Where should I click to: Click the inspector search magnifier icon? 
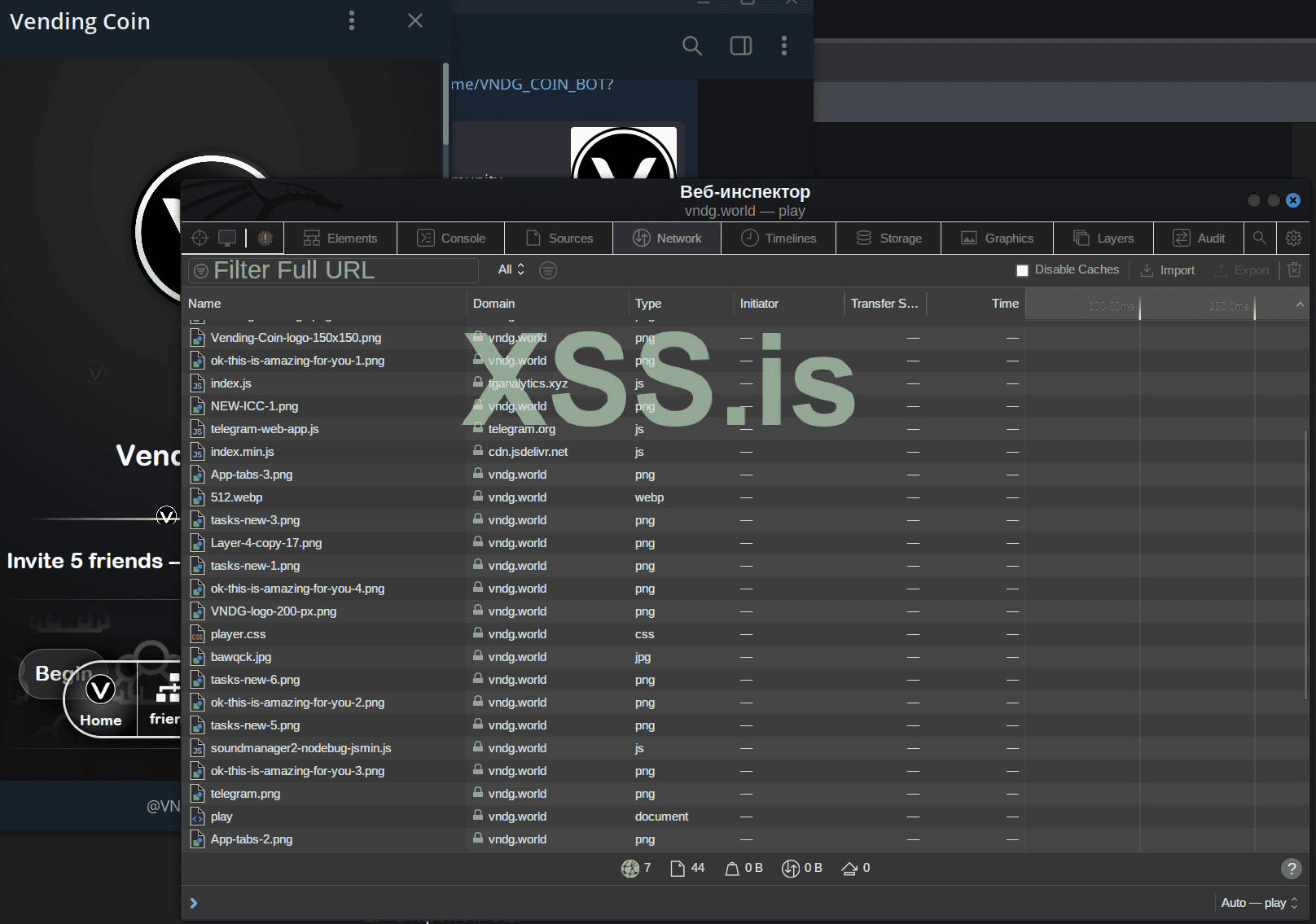point(1259,238)
